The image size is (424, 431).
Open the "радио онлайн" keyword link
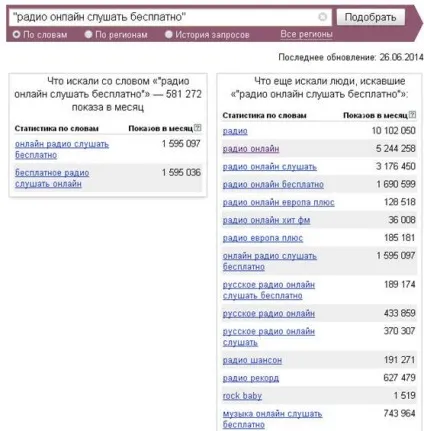(x=251, y=149)
